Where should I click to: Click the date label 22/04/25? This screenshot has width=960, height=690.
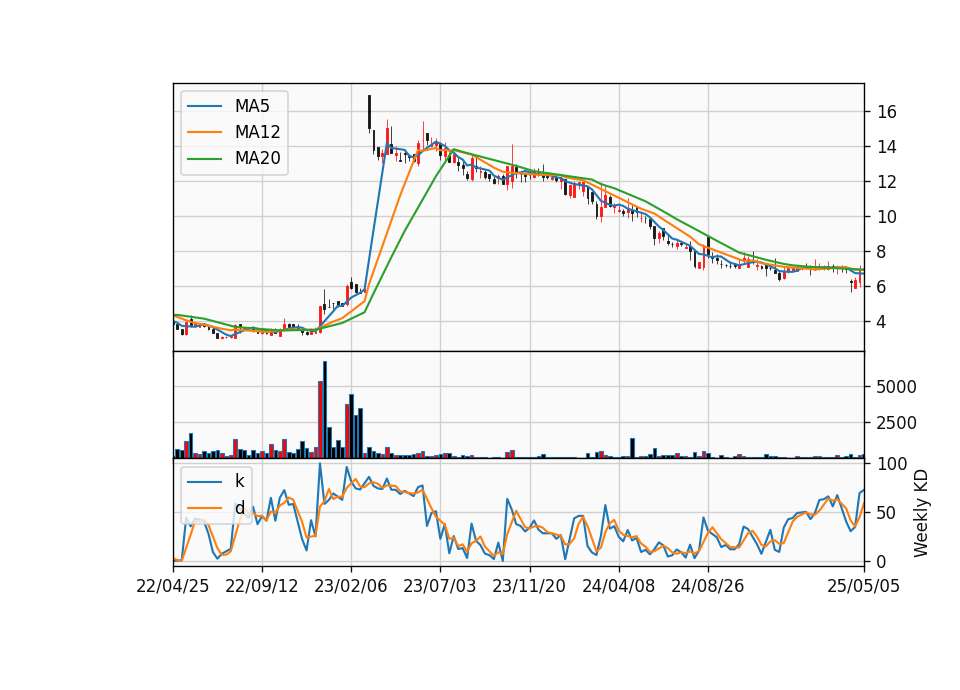click(173, 587)
